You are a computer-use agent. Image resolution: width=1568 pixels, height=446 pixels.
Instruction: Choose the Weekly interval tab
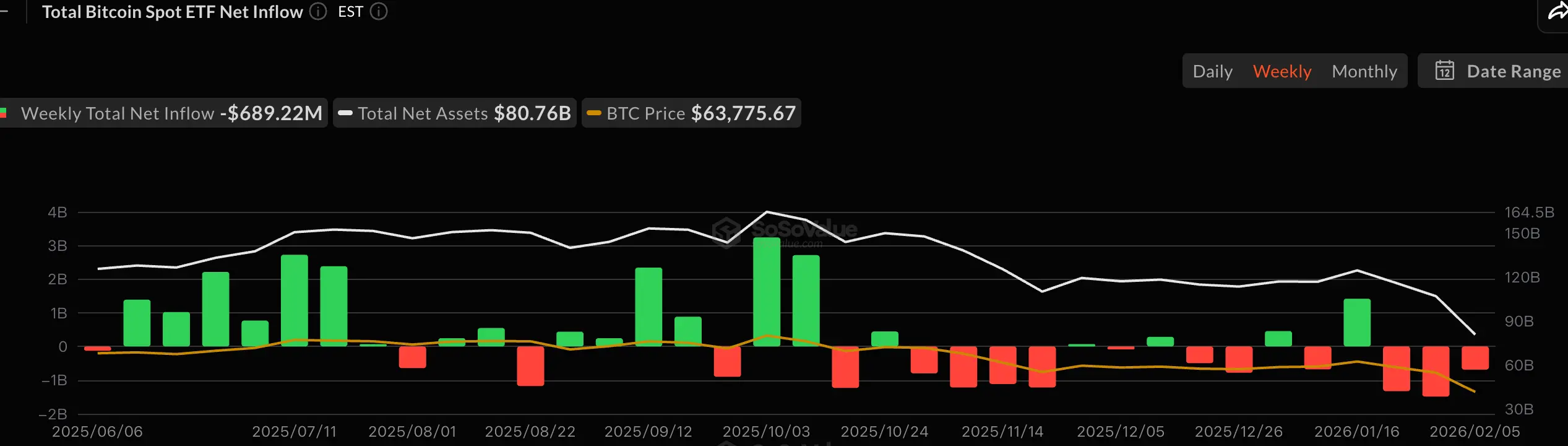point(1282,71)
